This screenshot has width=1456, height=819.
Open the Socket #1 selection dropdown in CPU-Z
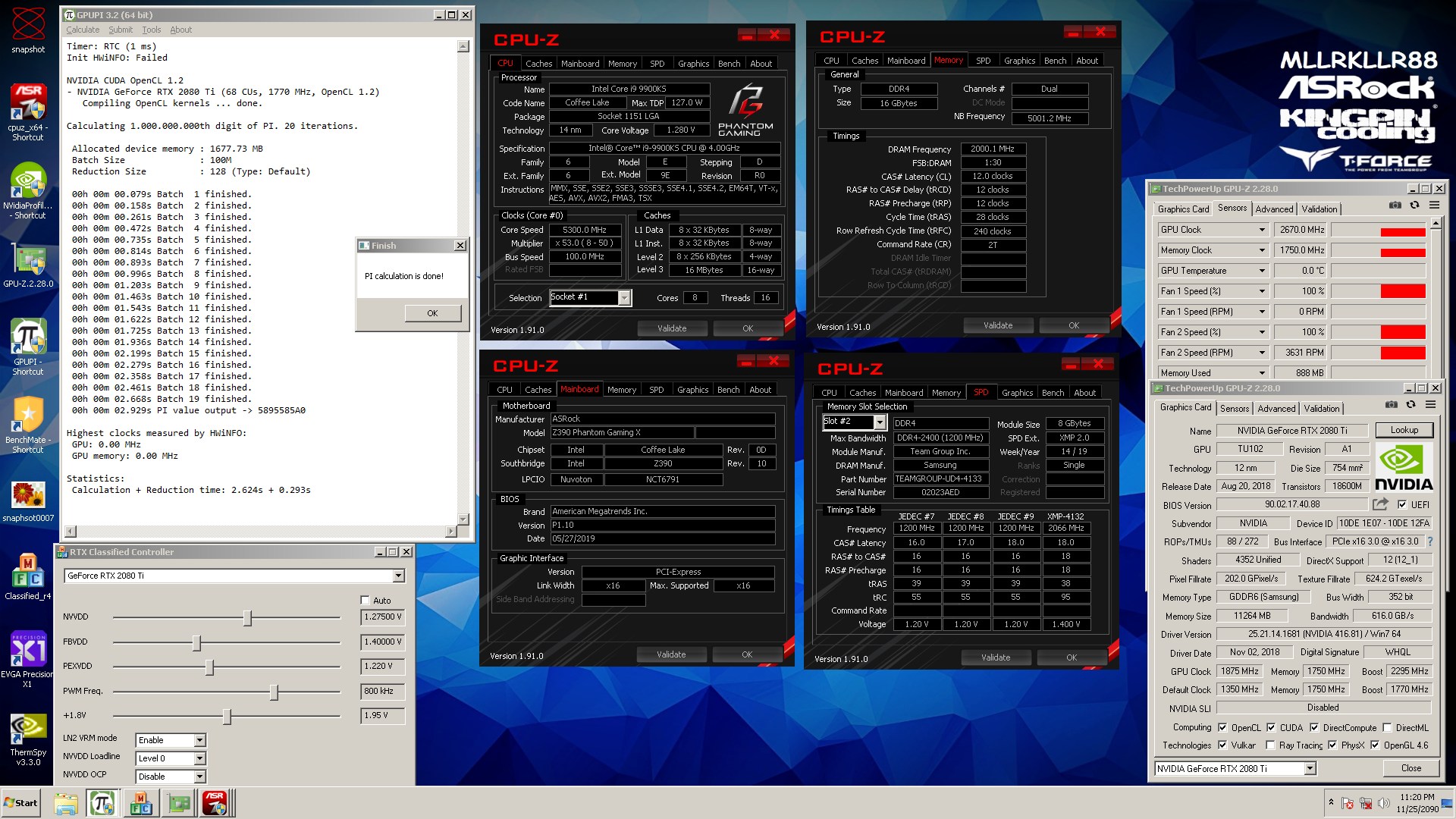click(x=624, y=298)
